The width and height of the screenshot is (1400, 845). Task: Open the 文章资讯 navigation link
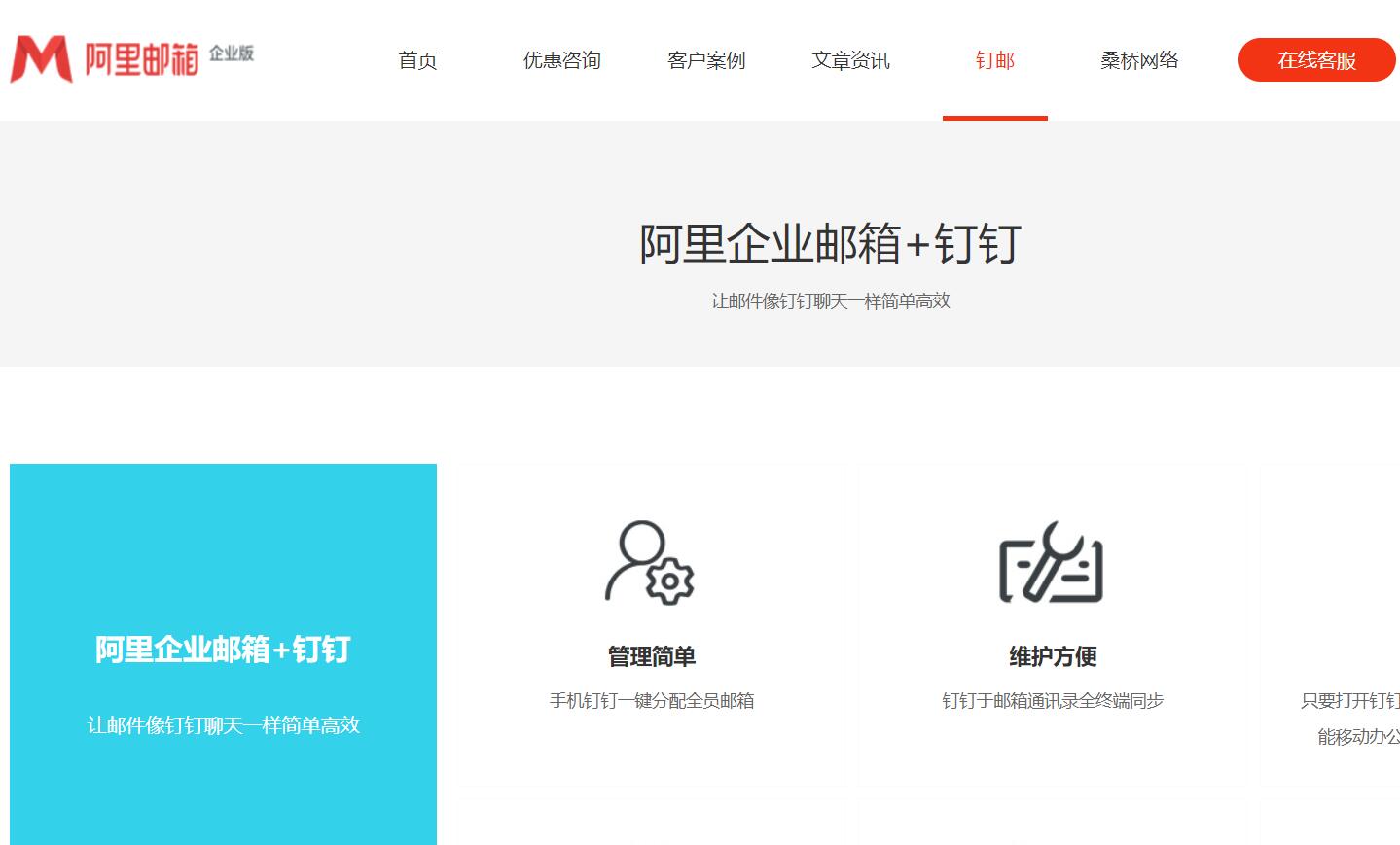pyautogui.click(x=850, y=60)
